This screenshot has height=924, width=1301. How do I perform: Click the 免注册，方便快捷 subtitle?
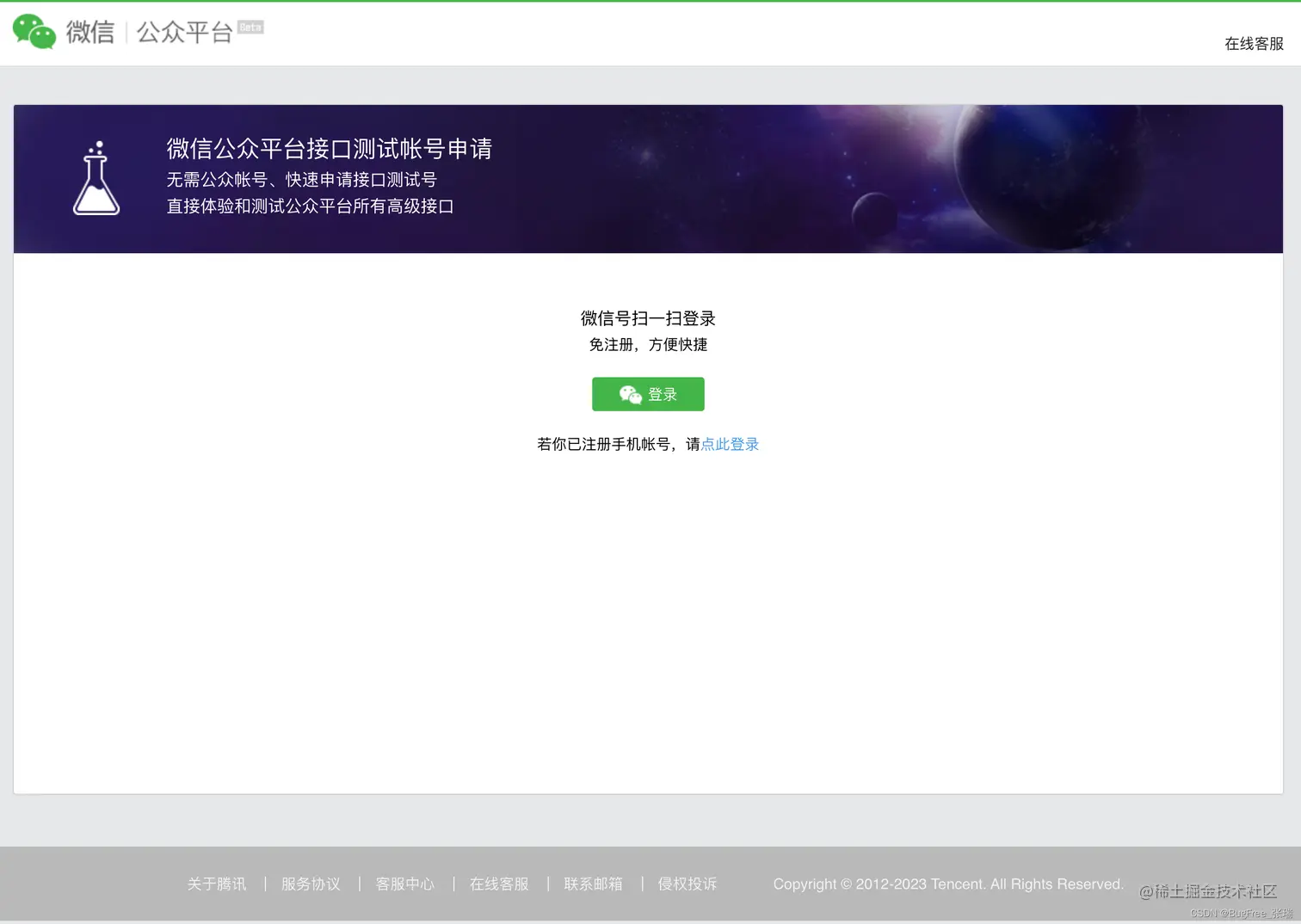pos(647,345)
